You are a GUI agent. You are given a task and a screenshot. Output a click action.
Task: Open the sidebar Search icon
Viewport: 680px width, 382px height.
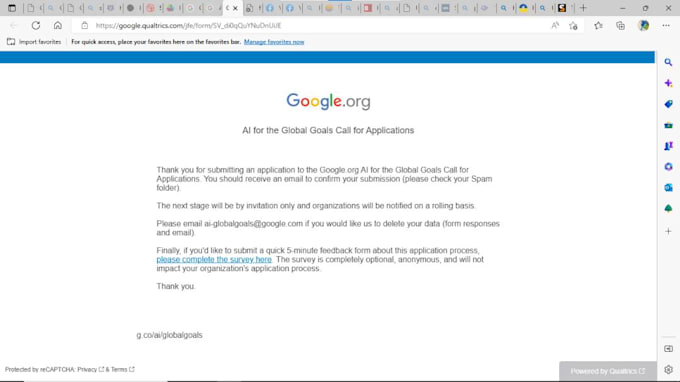click(668, 62)
